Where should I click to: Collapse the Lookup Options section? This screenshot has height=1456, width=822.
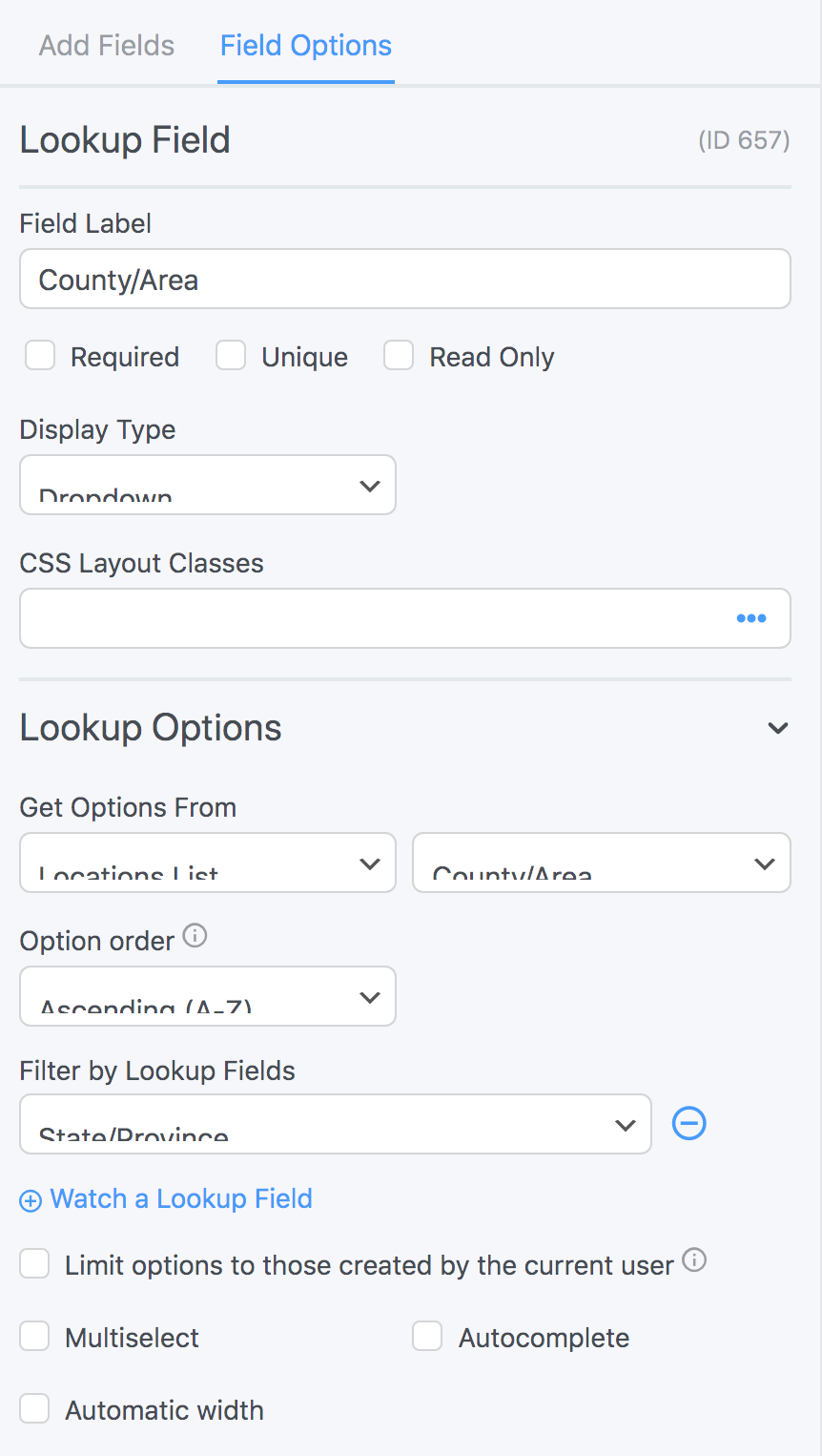777,728
